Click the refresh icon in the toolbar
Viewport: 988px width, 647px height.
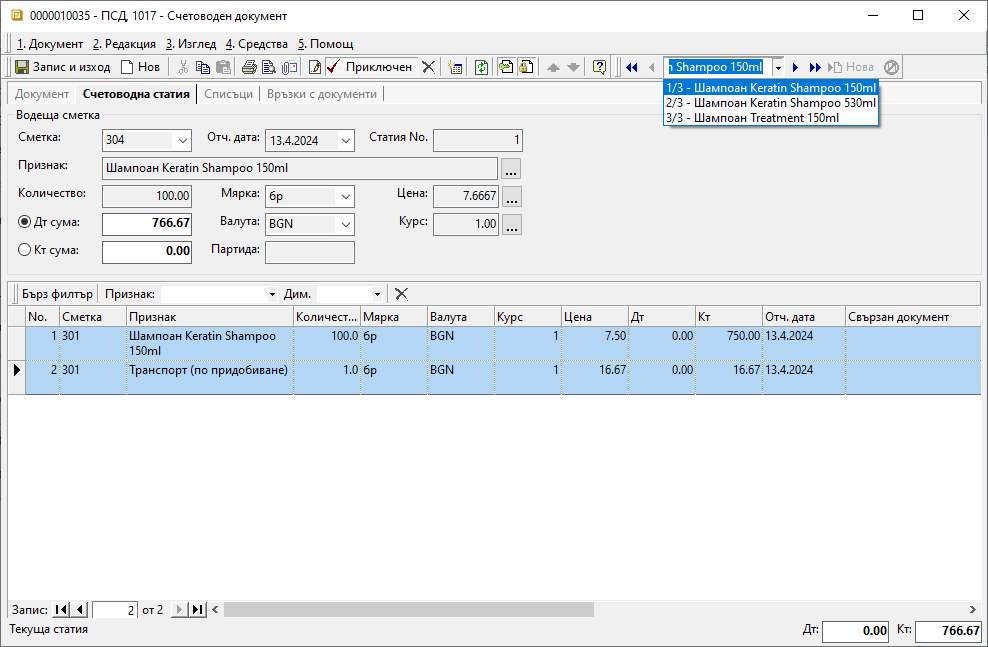click(x=481, y=67)
